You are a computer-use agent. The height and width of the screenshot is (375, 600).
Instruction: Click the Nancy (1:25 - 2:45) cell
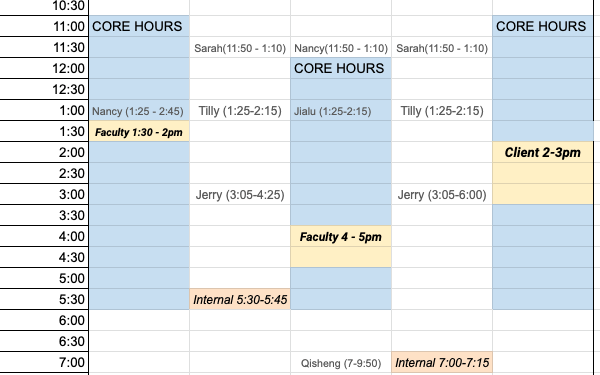point(139,110)
